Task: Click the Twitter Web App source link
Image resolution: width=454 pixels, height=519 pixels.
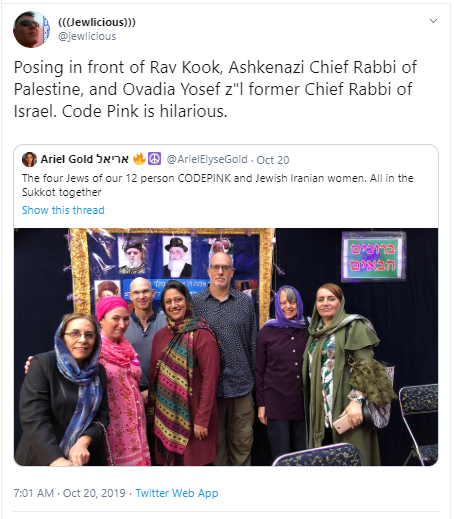Action: pos(177,493)
